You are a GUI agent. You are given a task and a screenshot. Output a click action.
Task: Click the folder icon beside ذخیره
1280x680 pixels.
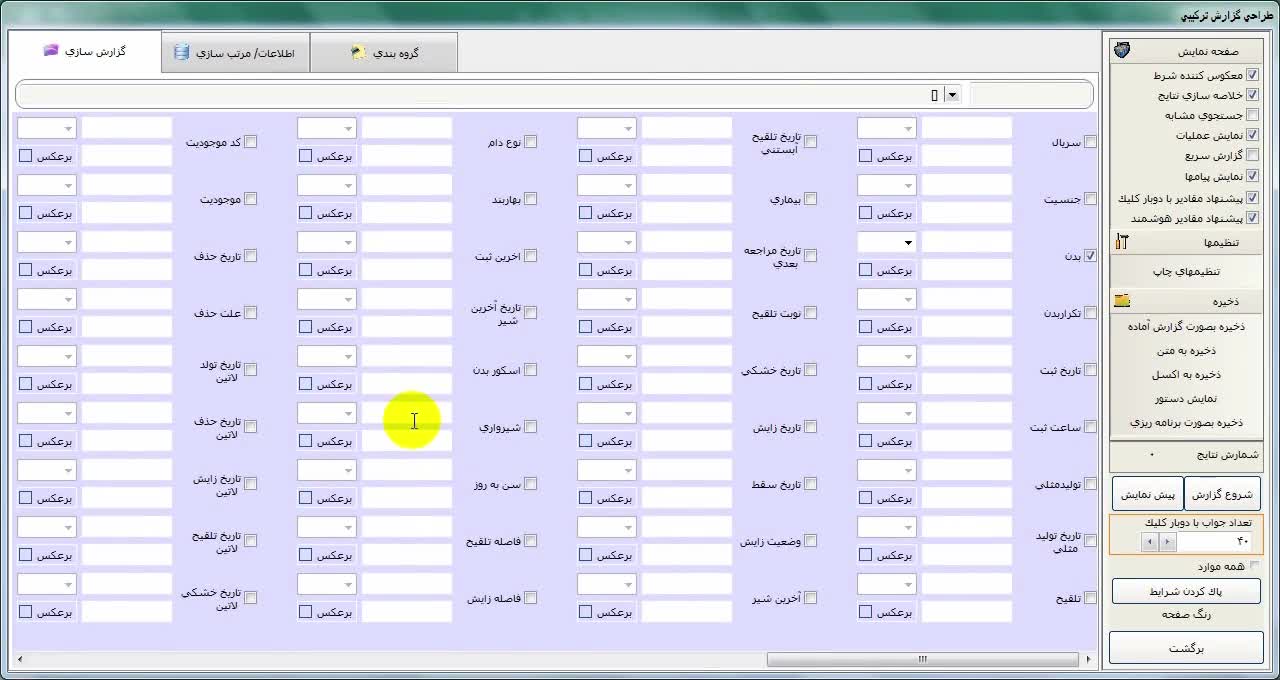1122,301
